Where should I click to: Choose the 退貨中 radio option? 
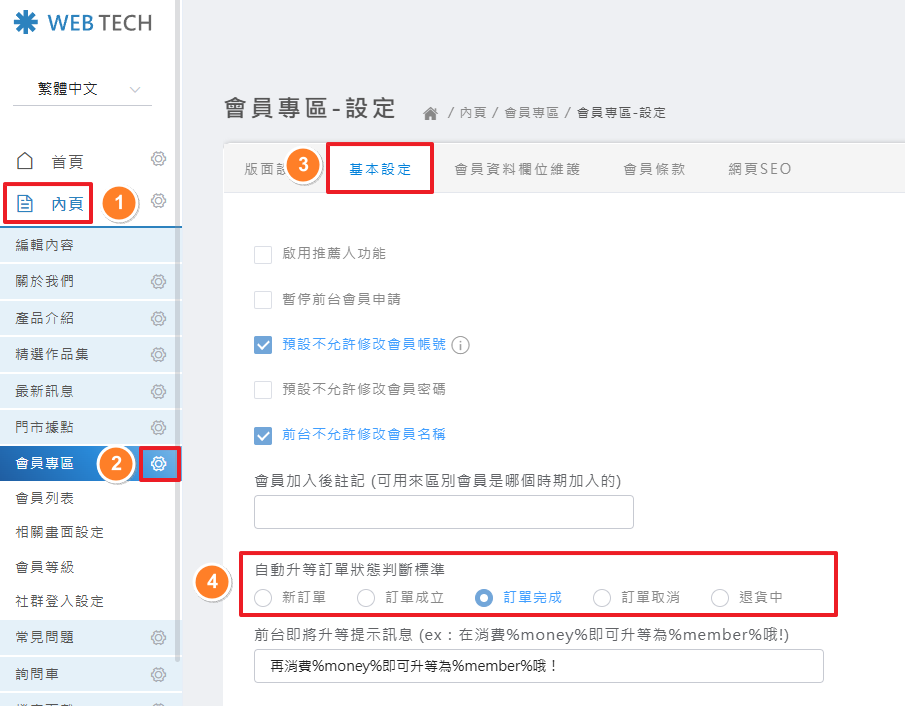coord(720,598)
